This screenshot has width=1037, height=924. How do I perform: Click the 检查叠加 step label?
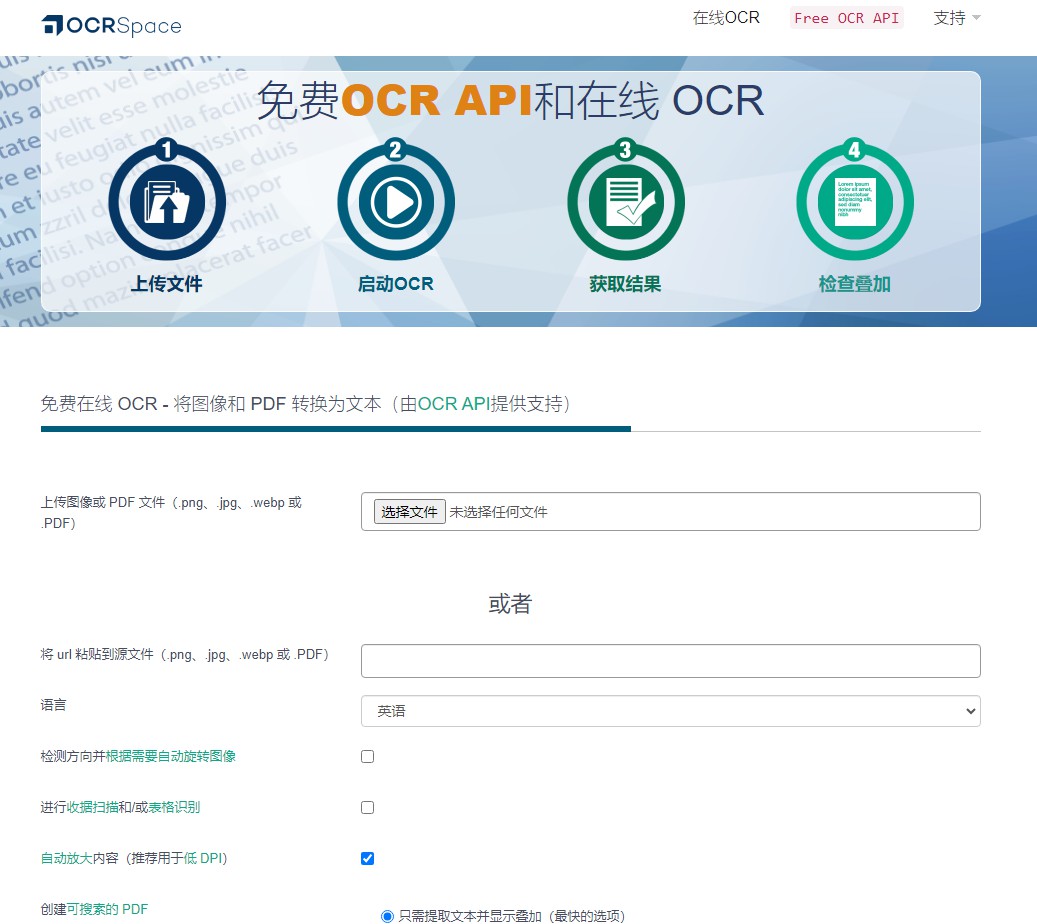click(854, 284)
